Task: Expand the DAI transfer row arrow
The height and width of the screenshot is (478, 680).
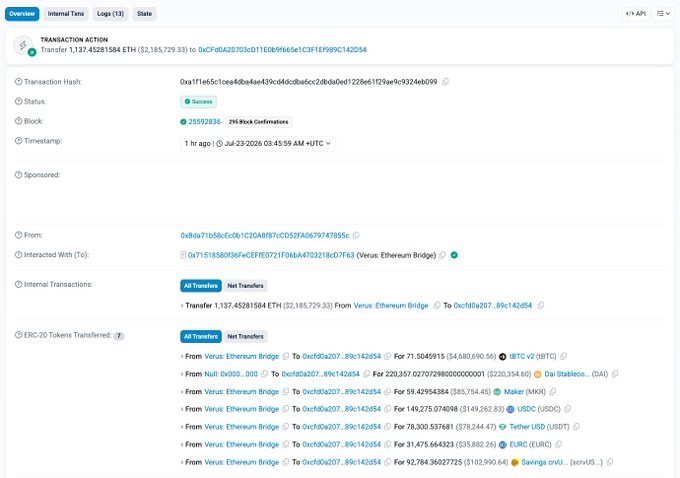Action: tap(182, 374)
